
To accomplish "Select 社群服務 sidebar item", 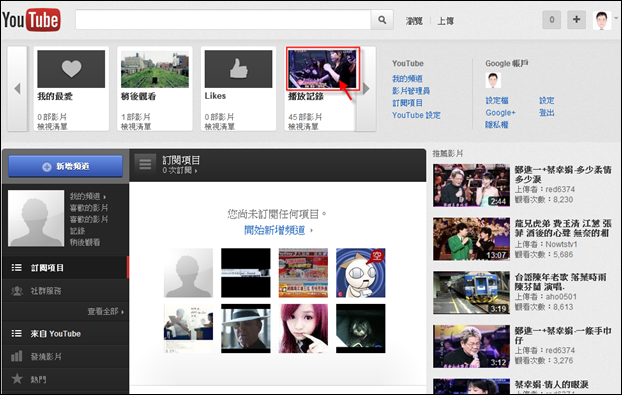I will coord(65,291).
